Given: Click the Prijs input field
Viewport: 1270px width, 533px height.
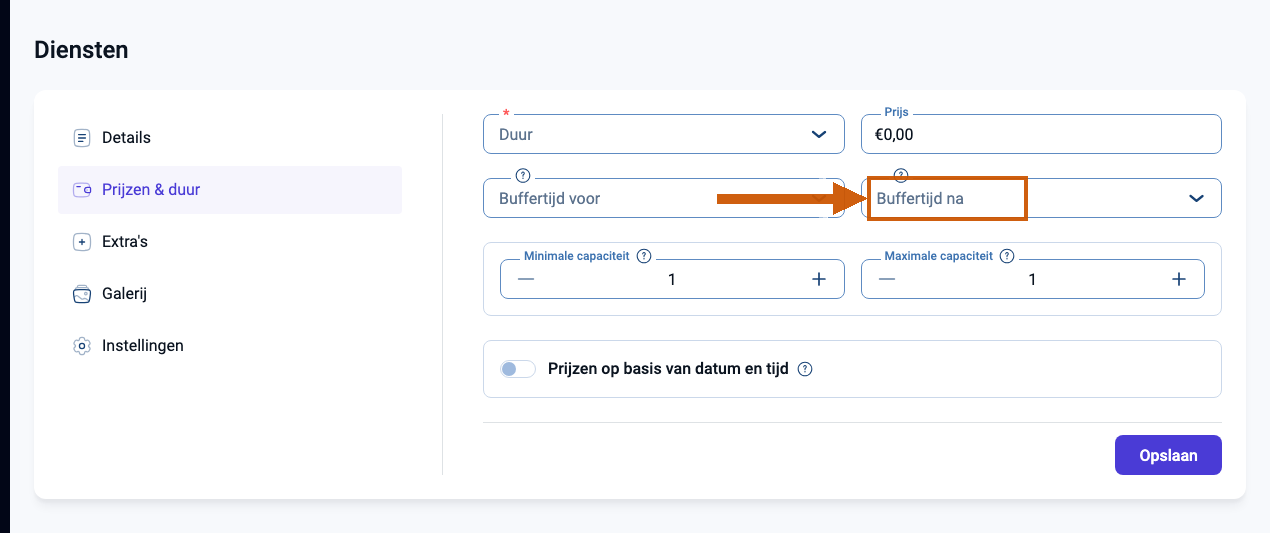Looking at the screenshot, I should [1041, 134].
